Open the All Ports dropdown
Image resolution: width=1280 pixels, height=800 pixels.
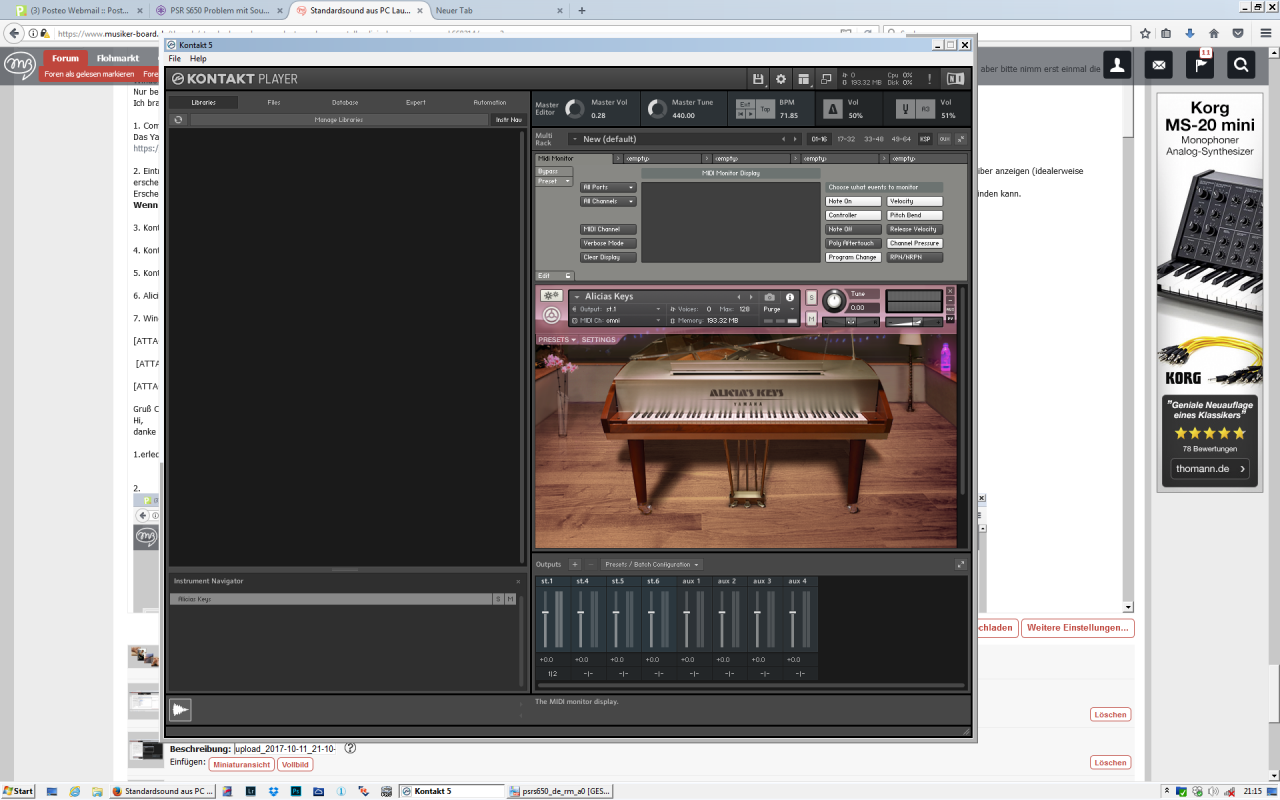point(608,187)
